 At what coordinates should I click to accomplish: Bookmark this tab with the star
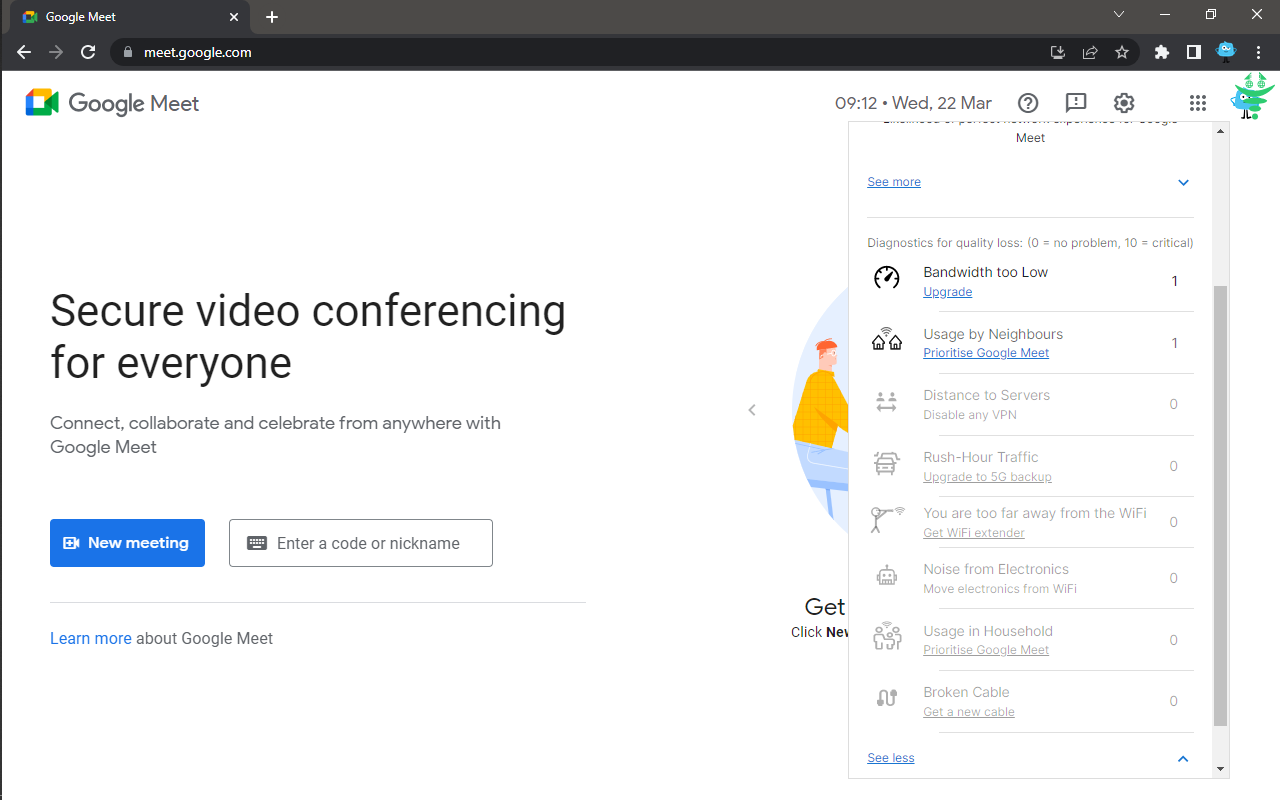tap(1122, 52)
